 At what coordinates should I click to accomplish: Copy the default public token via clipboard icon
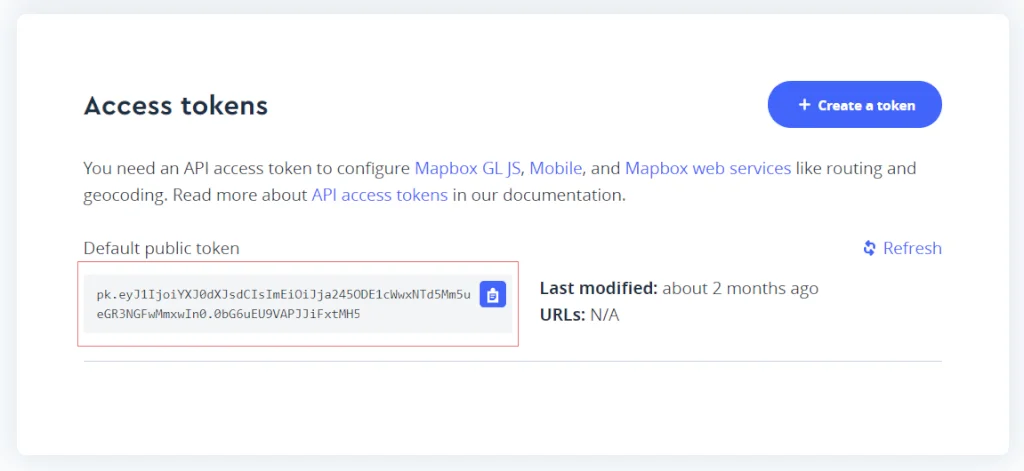coord(493,294)
